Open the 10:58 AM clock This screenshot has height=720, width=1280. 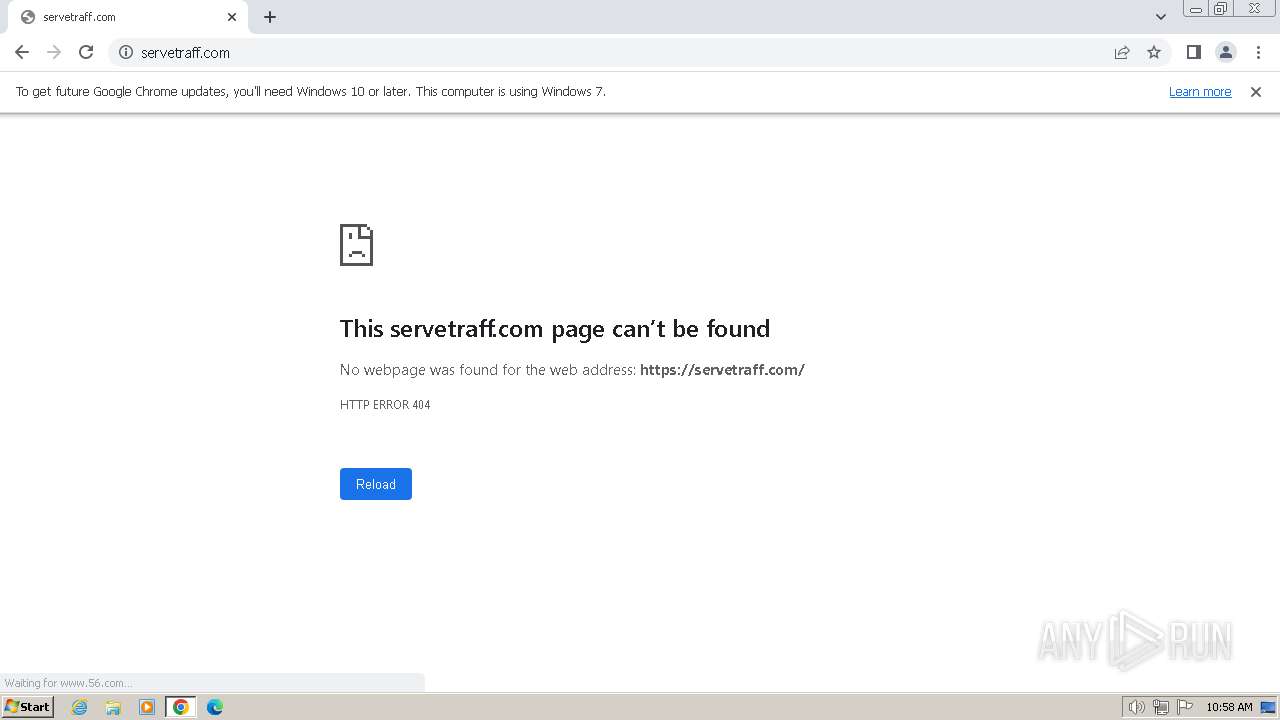tap(1229, 707)
